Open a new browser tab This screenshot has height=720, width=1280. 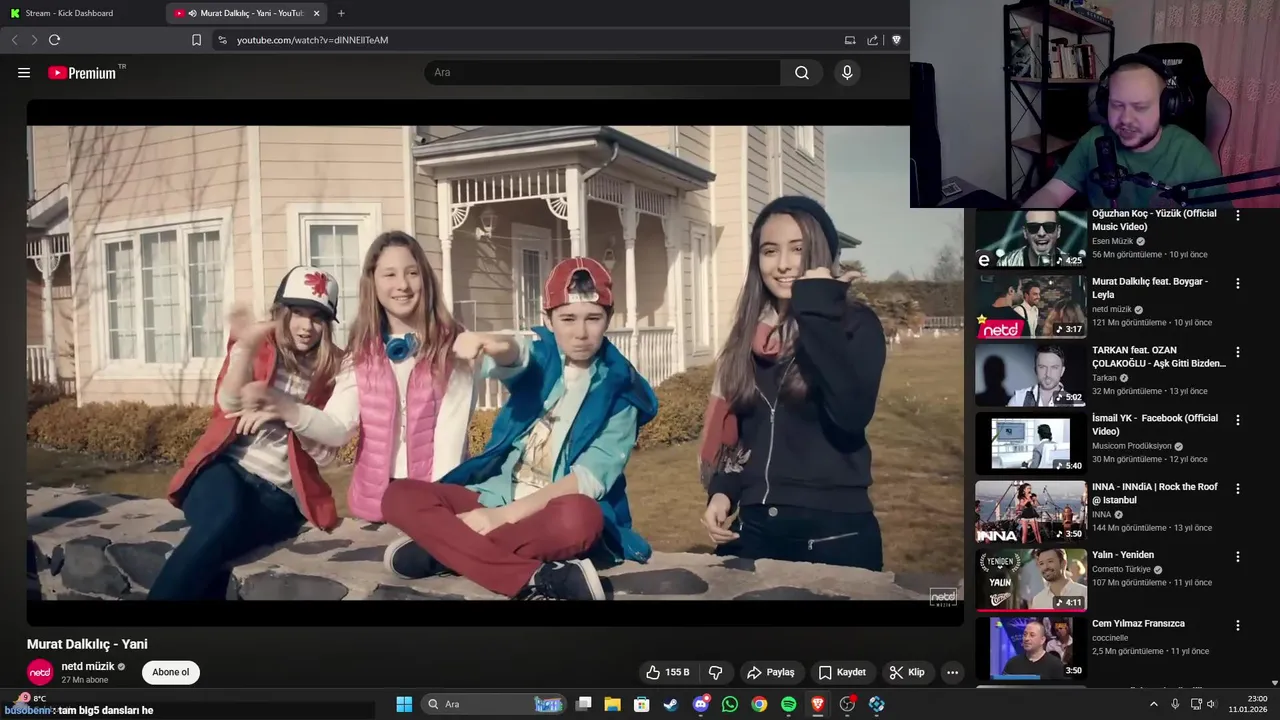341,13
